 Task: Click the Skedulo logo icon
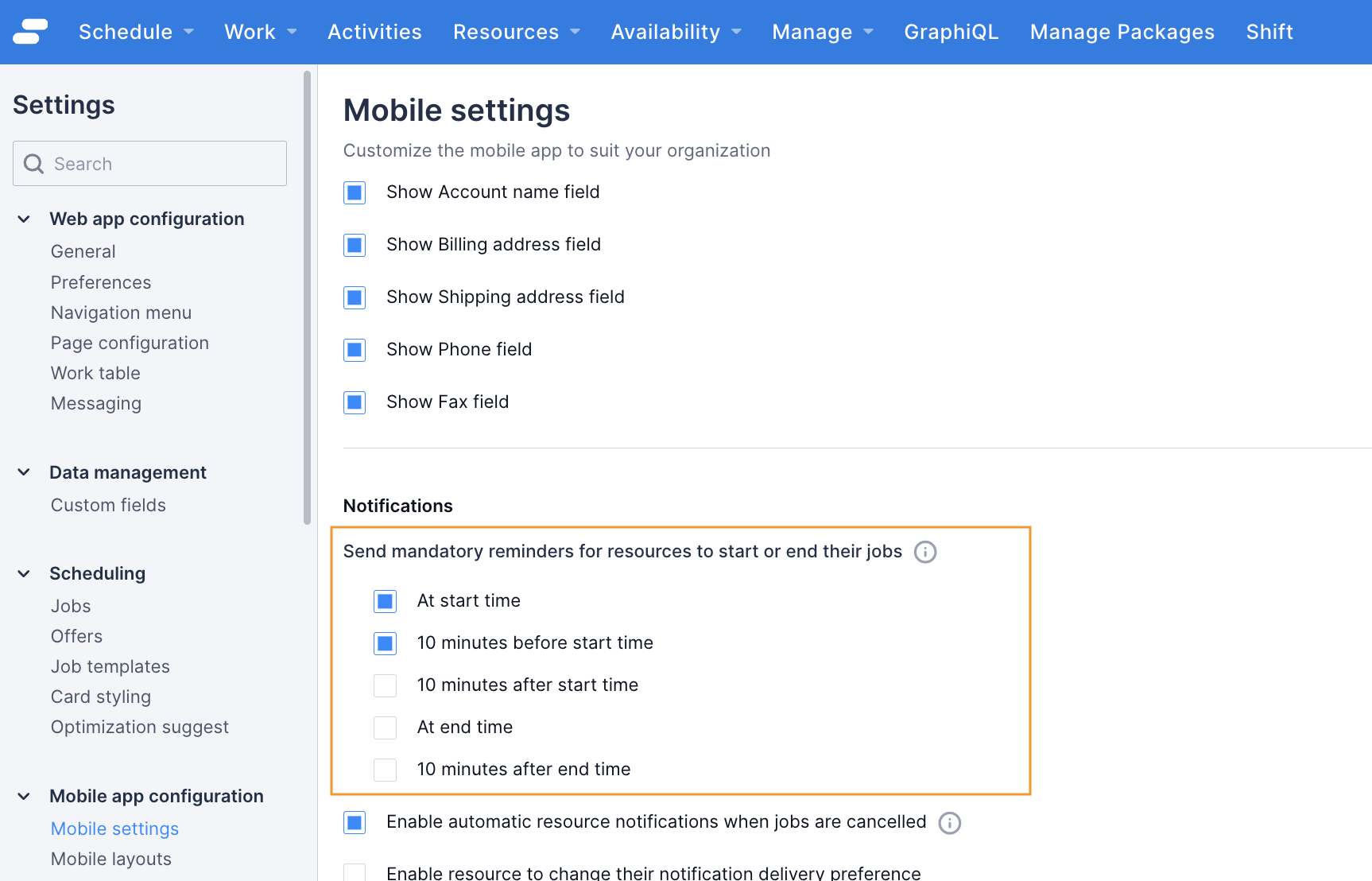click(x=31, y=31)
